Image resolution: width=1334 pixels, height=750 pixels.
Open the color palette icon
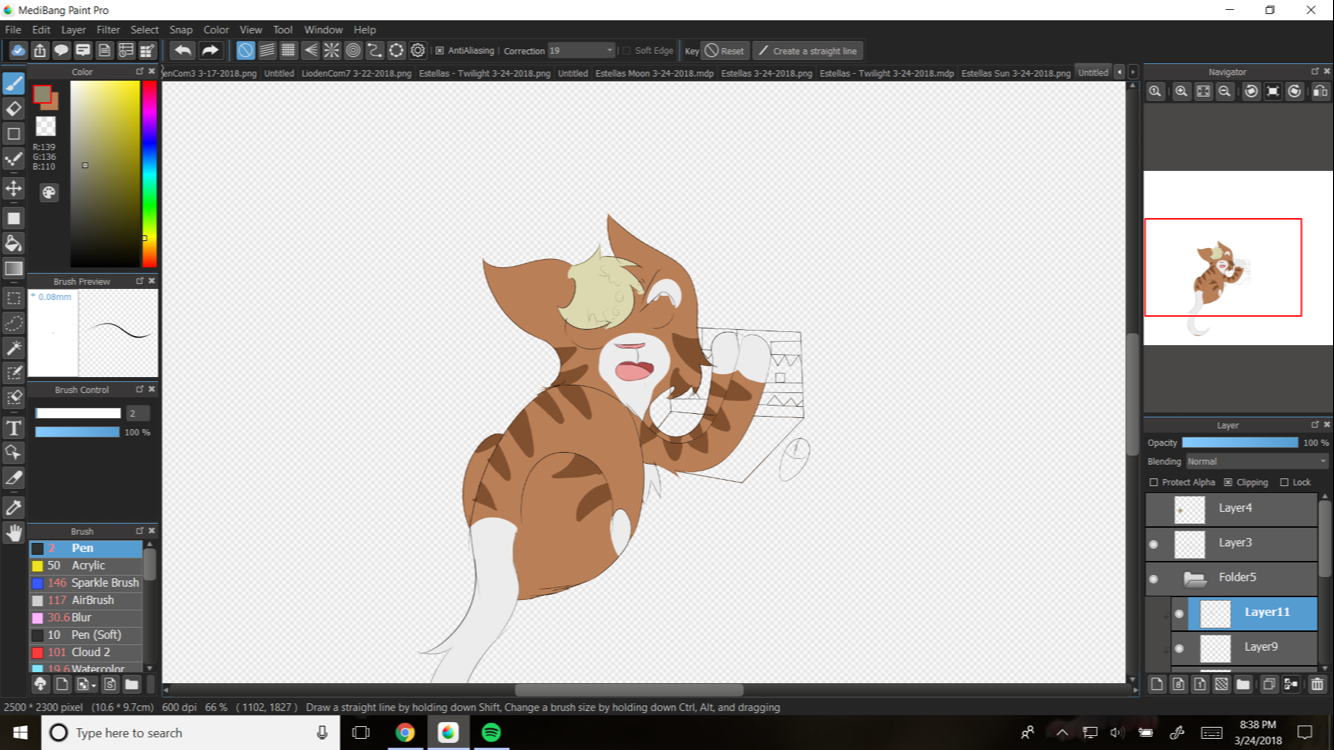[x=48, y=192]
